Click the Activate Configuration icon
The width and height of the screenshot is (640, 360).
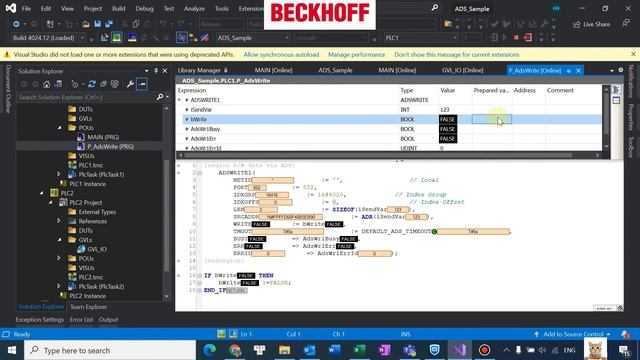(x=105, y=38)
